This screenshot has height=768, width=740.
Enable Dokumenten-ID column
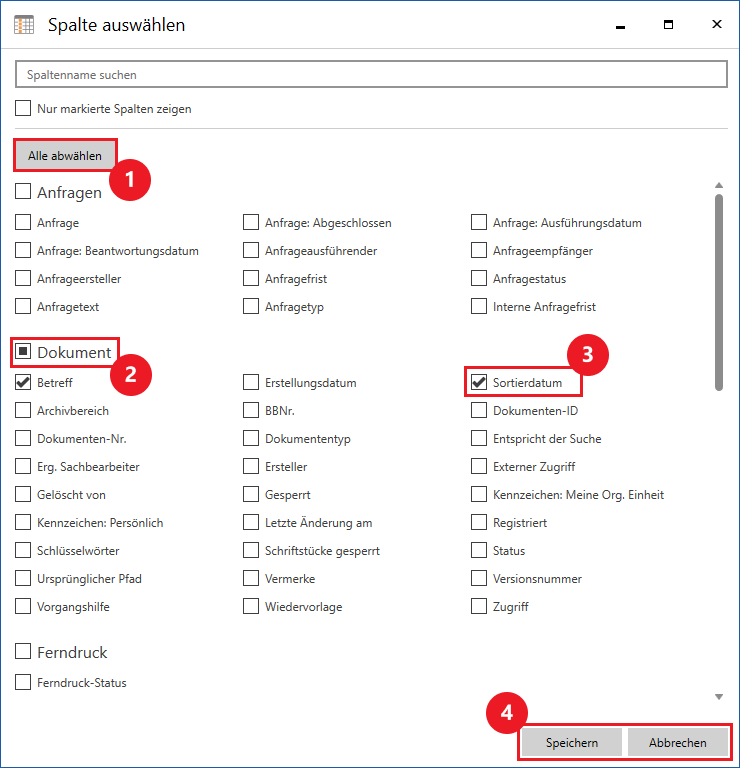point(478,410)
